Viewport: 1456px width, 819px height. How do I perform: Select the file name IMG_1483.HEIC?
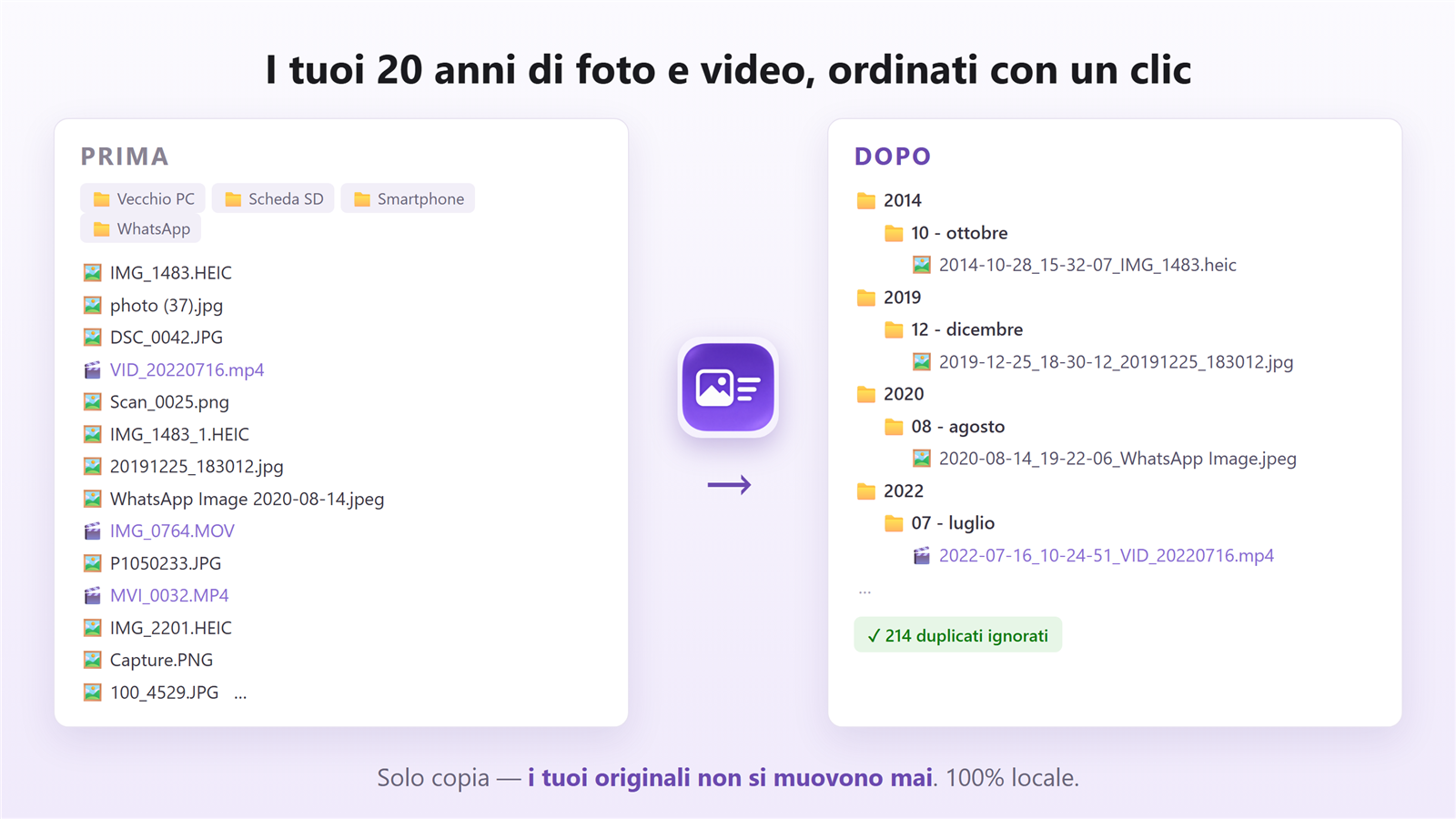click(x=171, y=273)
